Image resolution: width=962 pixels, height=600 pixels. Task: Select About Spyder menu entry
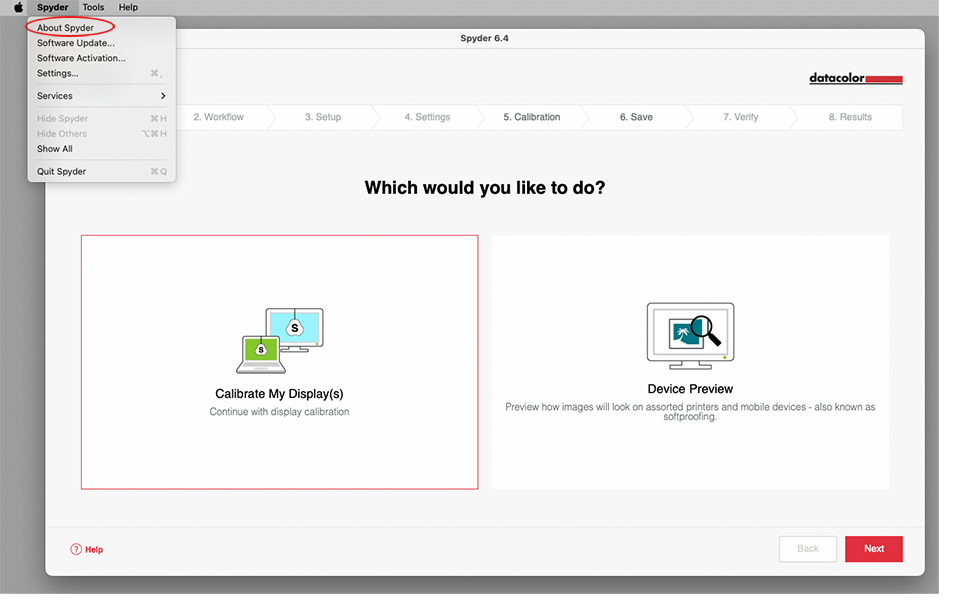tap(66, 28)
